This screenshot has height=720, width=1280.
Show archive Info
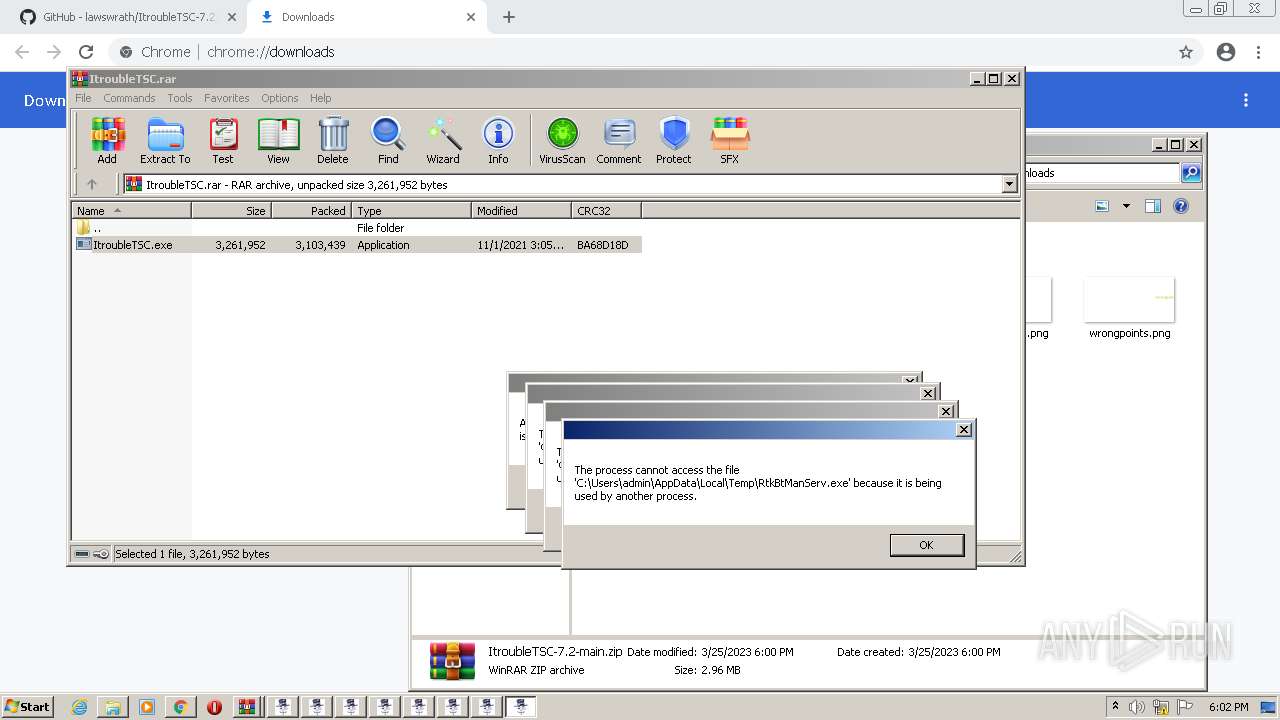click(x=498, y=140)
